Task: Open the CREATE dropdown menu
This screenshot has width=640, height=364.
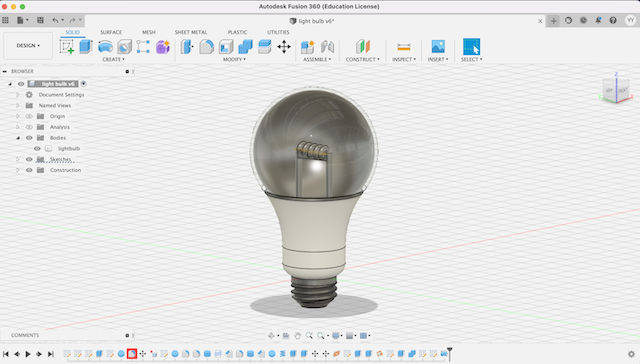Action: (113, 59)
